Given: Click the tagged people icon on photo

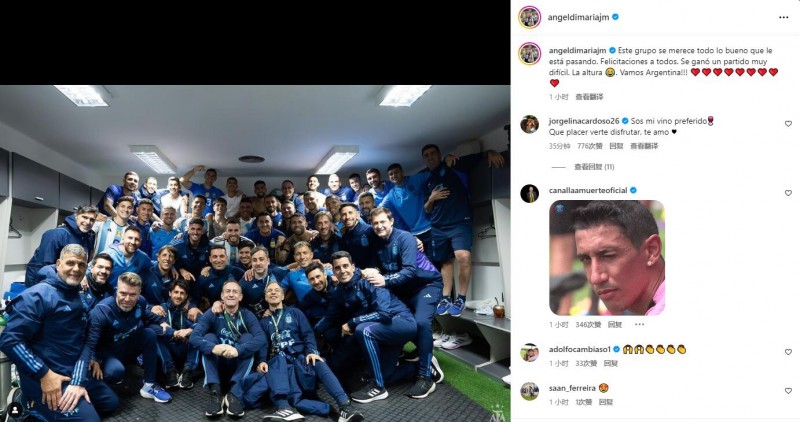Looking at the screenshot, I should pyautogui.click(x=16, y=409).
